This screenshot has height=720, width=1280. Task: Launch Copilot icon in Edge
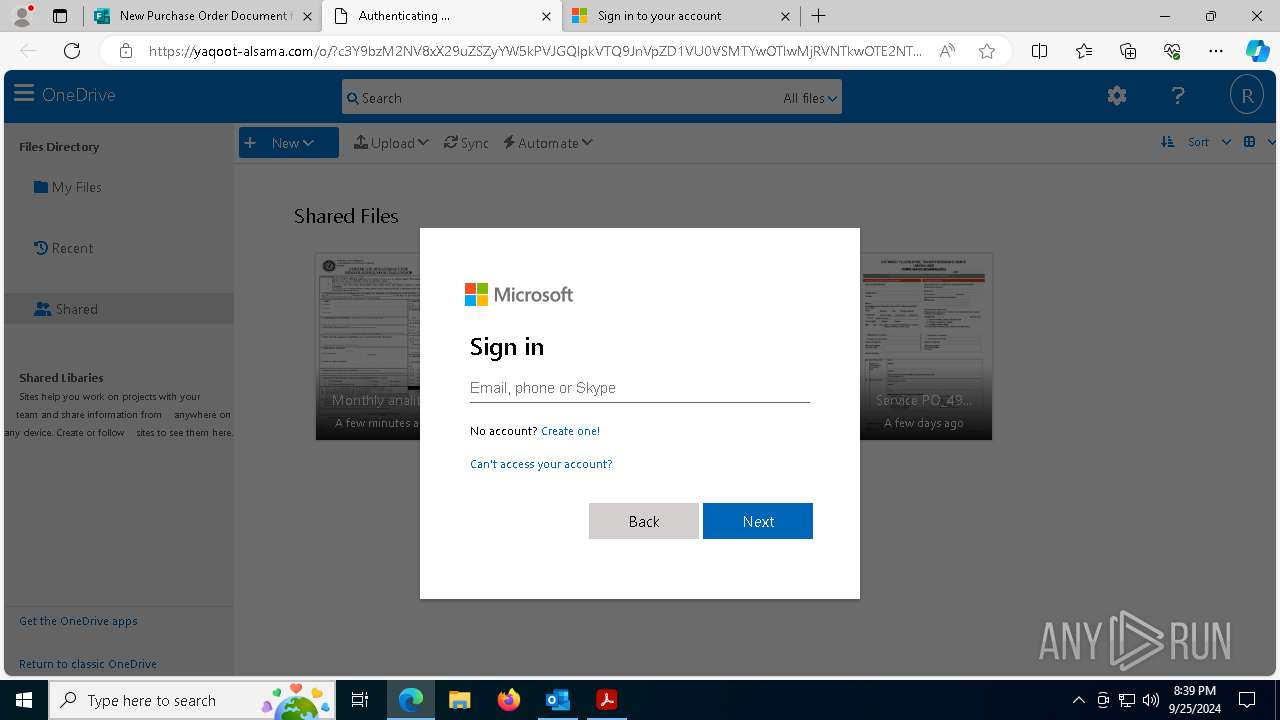pos(1257,51)
